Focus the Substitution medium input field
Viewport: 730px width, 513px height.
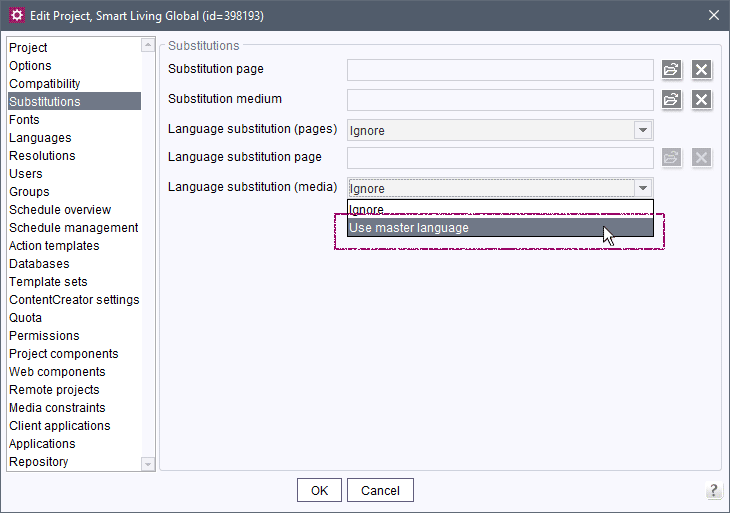click(x=500, y=100)
